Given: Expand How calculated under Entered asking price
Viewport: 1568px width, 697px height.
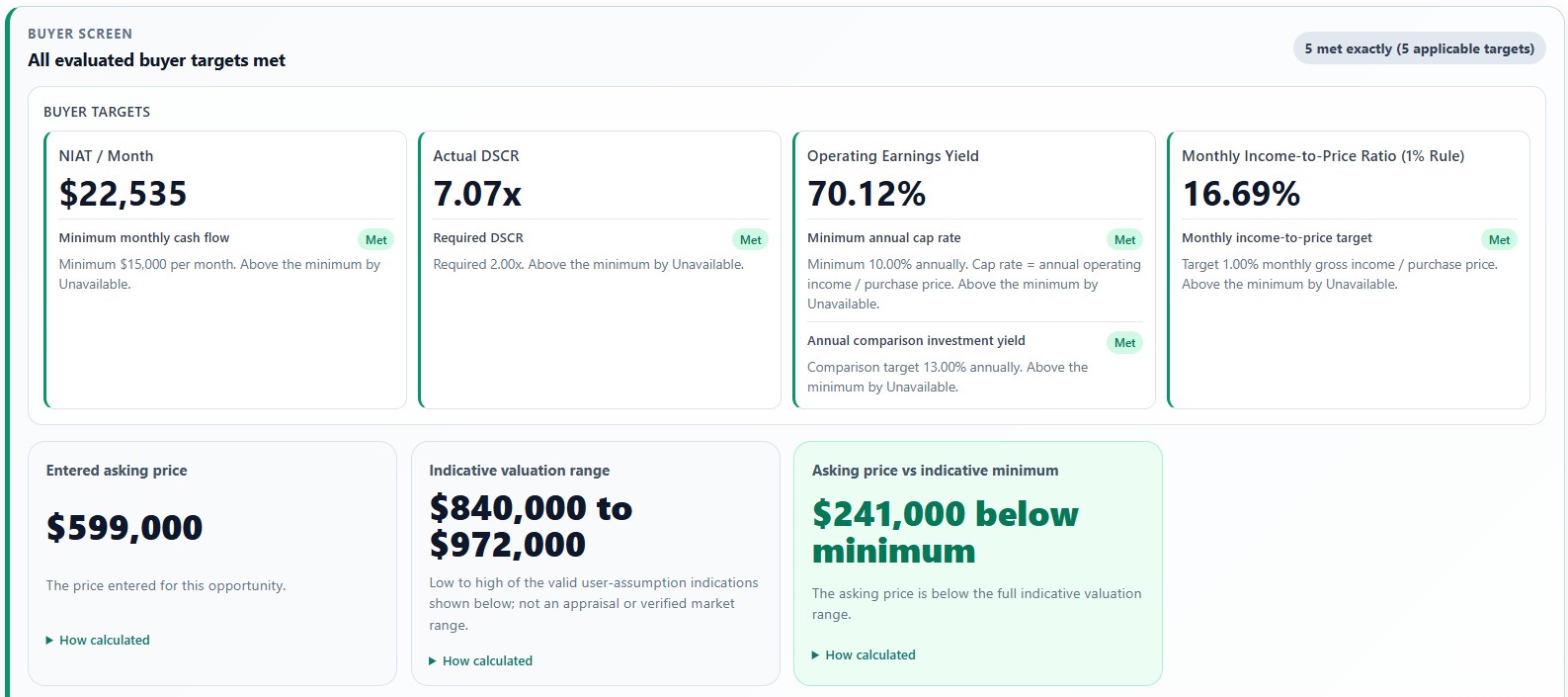Looking at the screenshot, I should pyautogui.click(x=98, y=641).
